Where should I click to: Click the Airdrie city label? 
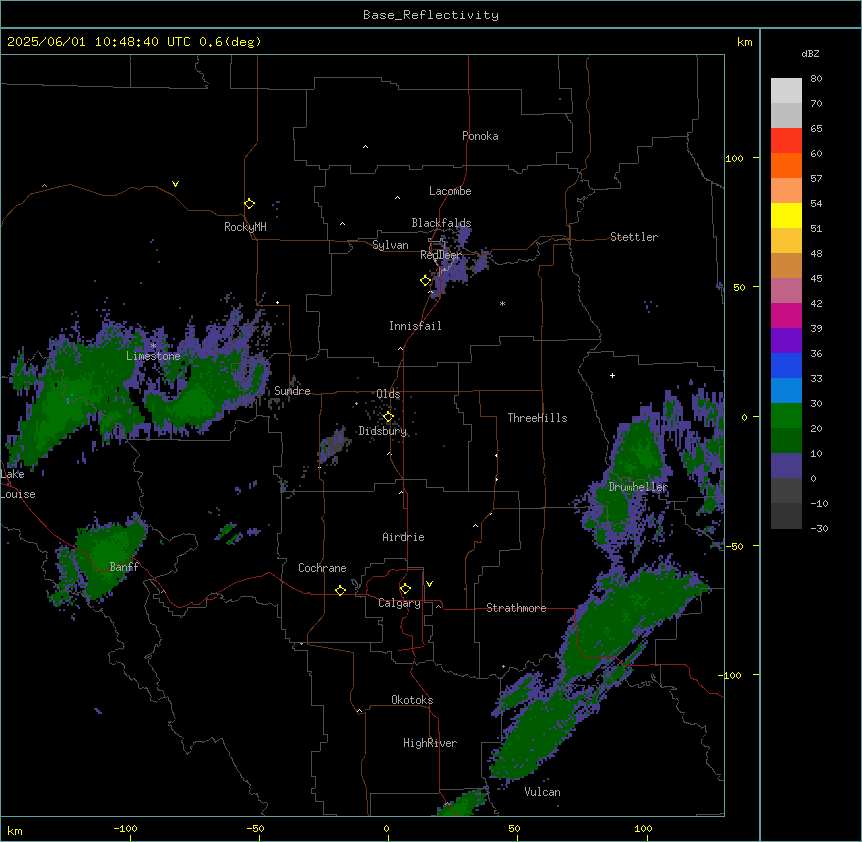point(404,537)
